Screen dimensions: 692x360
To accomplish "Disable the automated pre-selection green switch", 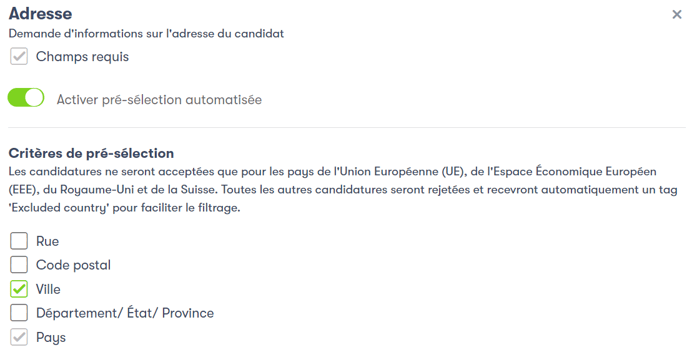I will point(26,98).
